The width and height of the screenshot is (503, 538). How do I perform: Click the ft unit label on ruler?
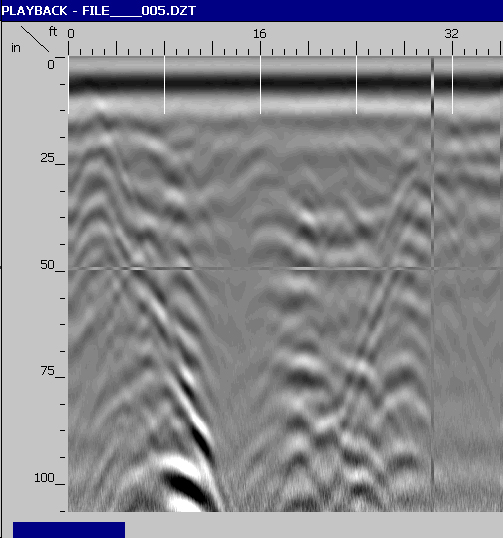pos(53,32)
